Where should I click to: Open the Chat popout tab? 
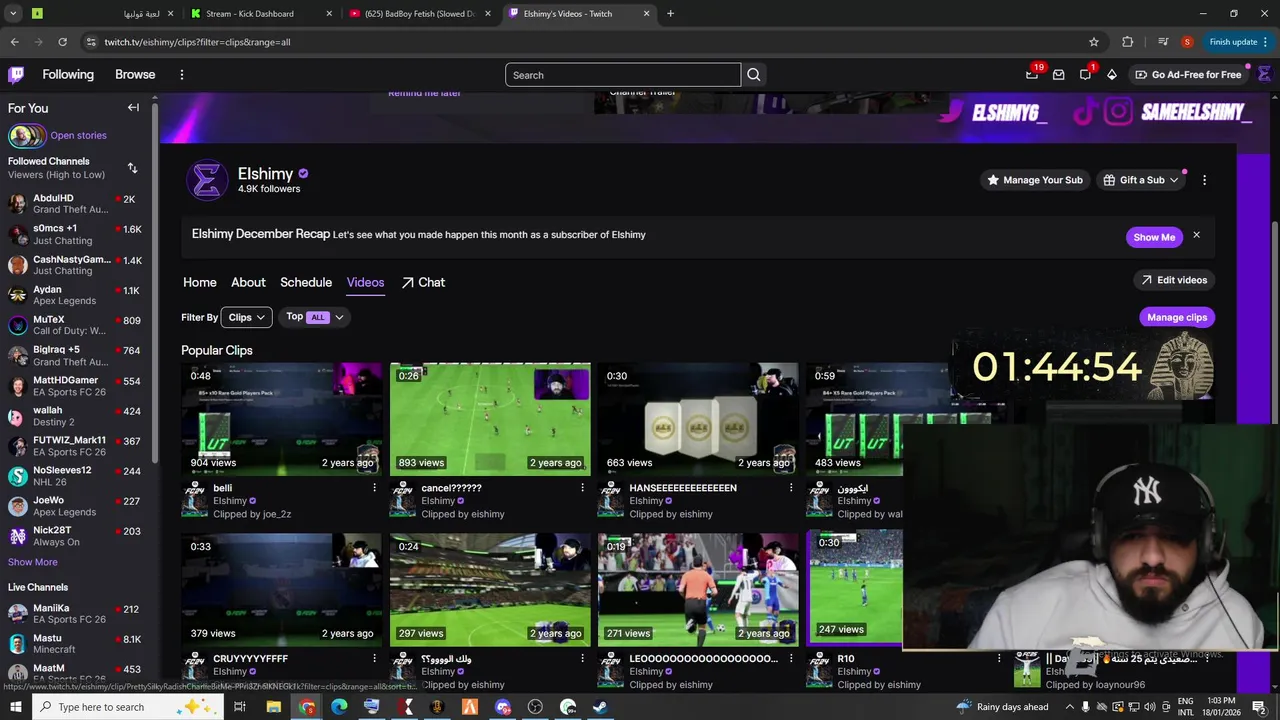(x=423, y=282)
